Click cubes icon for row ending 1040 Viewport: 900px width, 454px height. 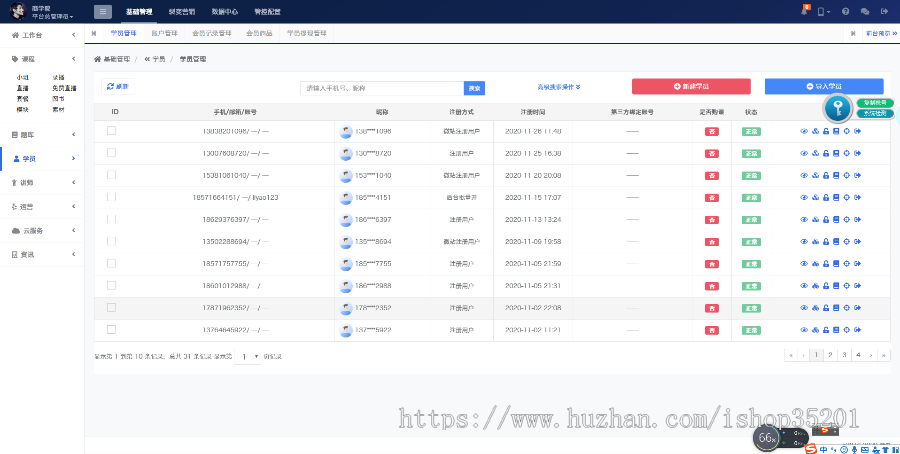[x=815, y=176]
